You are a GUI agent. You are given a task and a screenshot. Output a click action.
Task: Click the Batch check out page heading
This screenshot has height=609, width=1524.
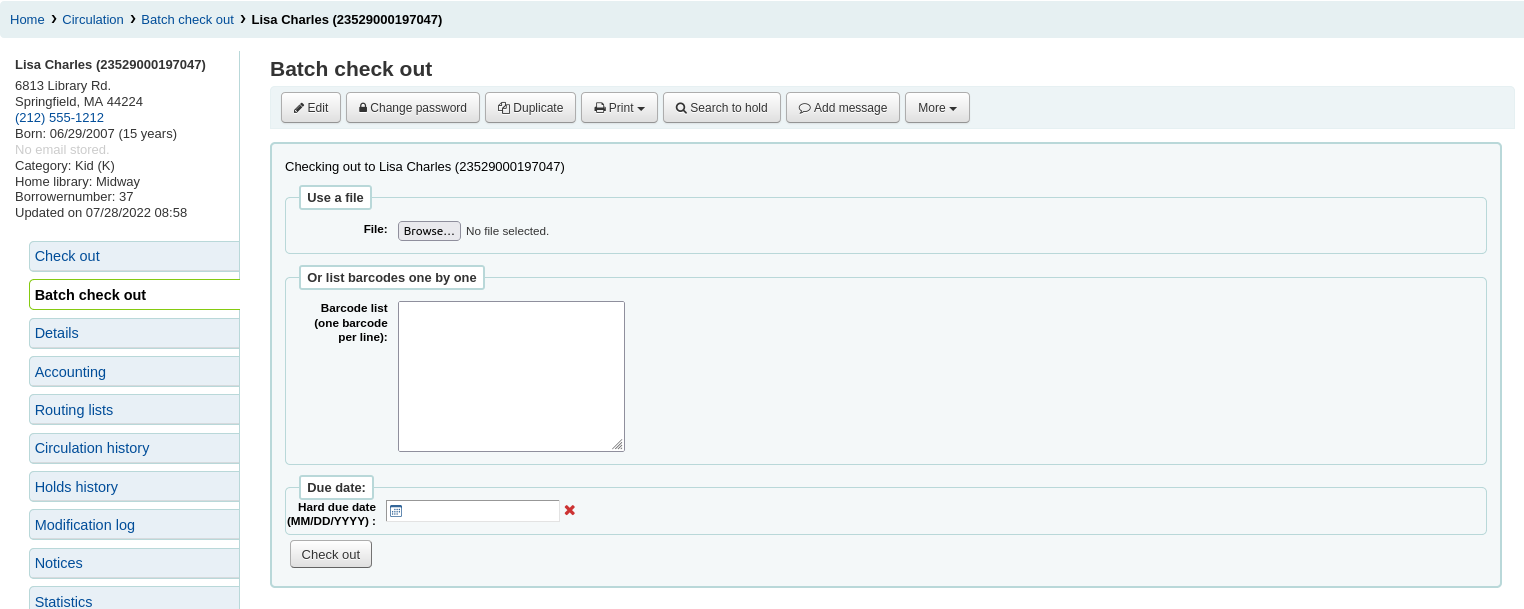[x=351, y=69]
